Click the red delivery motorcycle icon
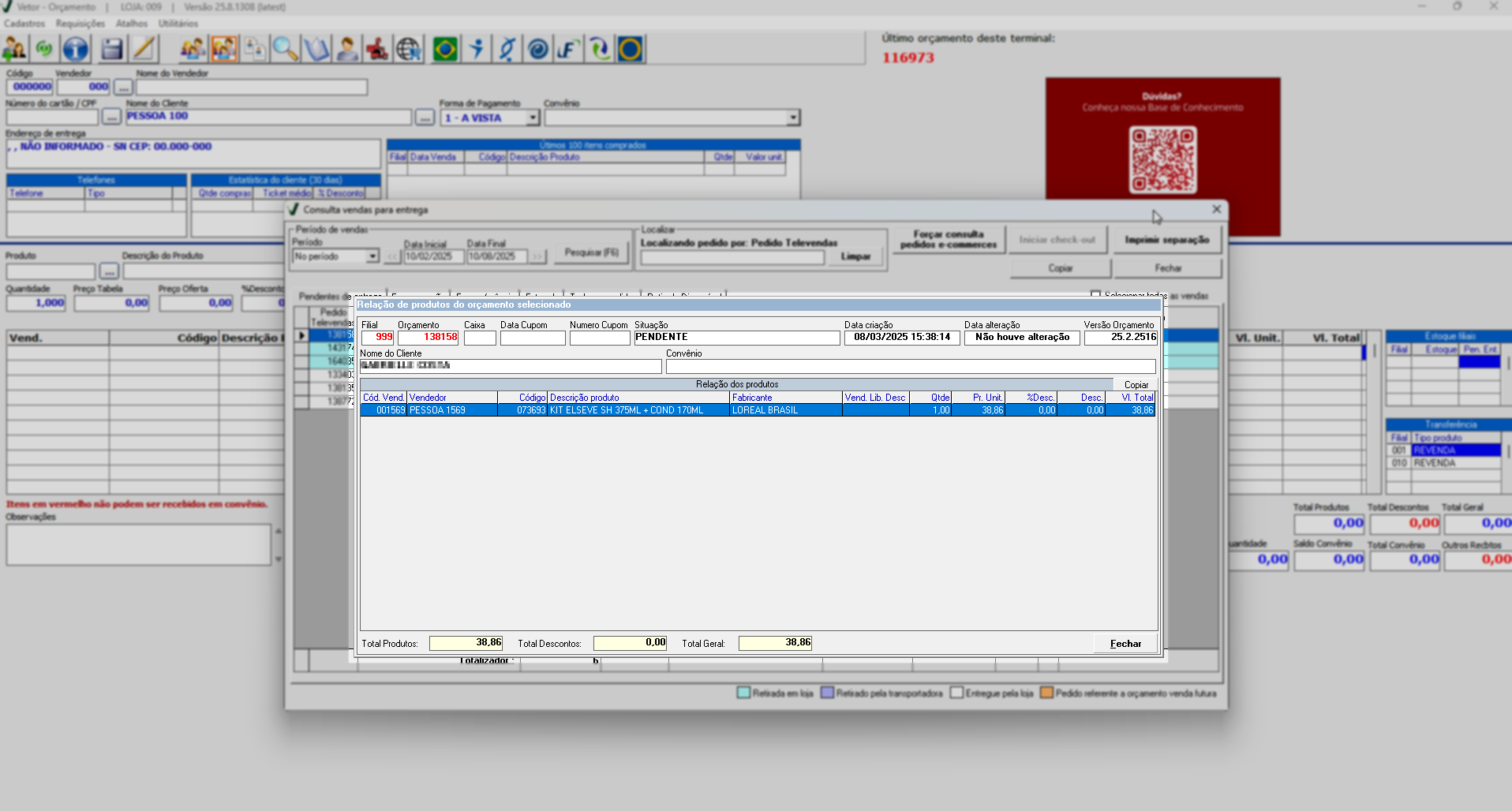The width and height of the screenshot is (1512, 811). (x=377, y=49)
